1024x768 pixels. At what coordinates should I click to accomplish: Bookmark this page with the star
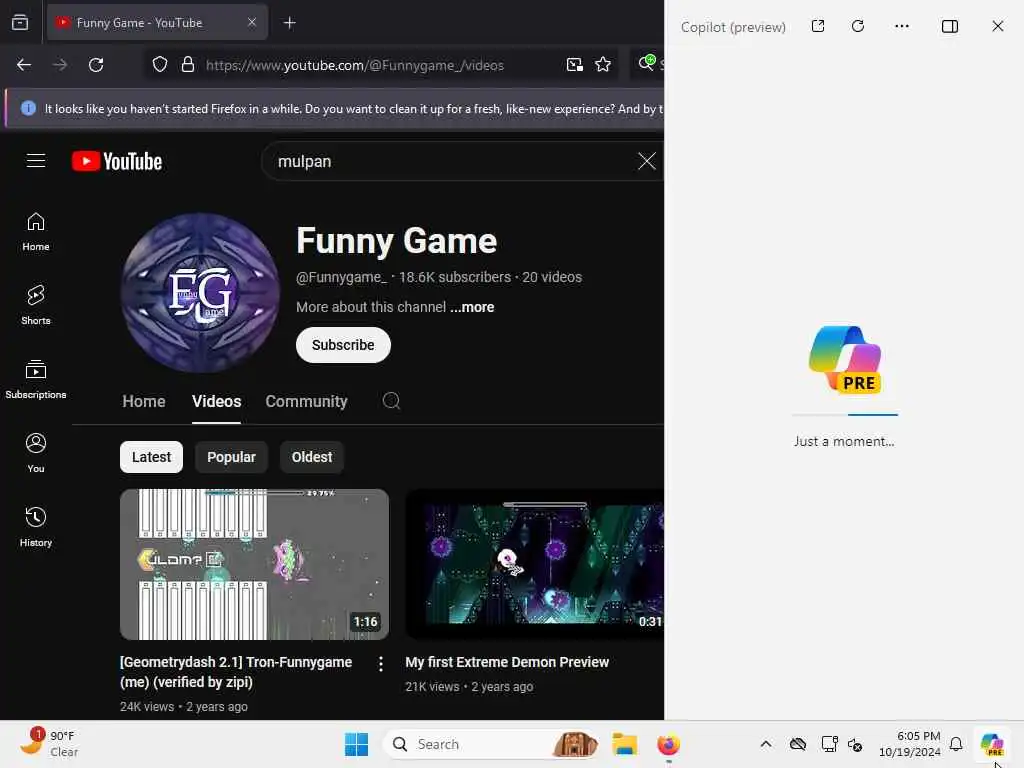[x=603, y=65]
